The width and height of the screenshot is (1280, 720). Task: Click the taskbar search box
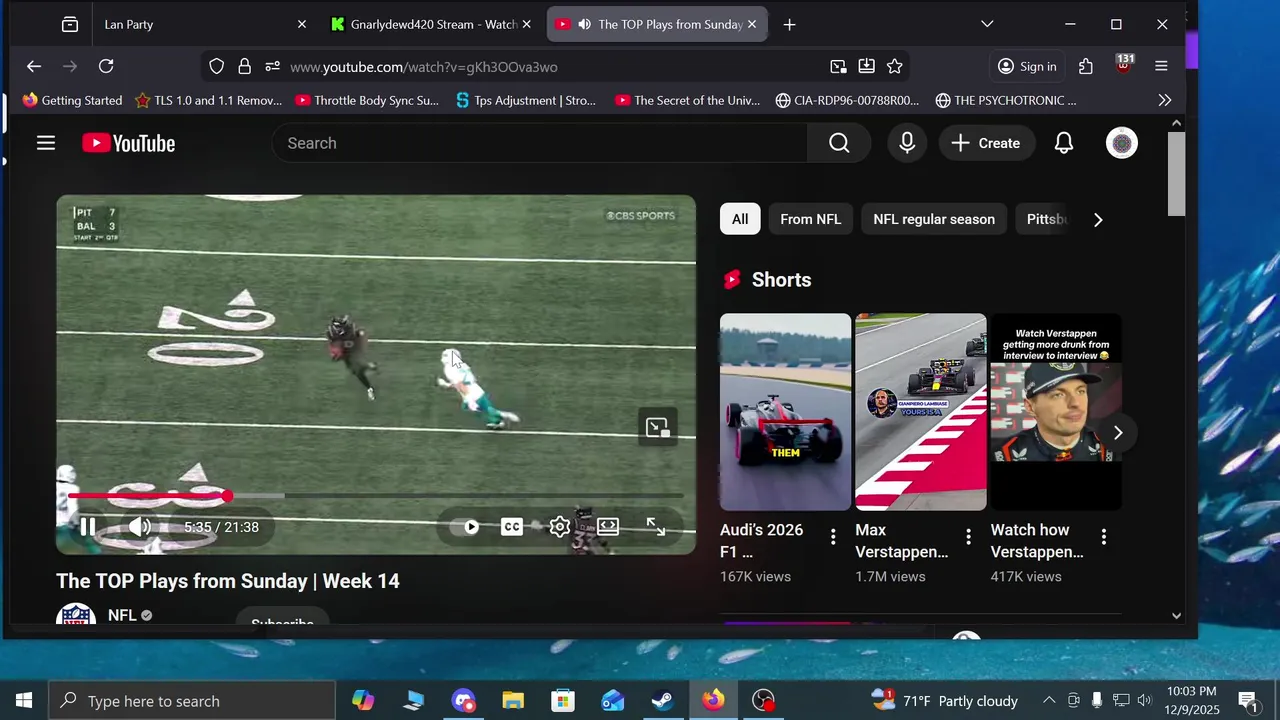[x=192, y=700]
